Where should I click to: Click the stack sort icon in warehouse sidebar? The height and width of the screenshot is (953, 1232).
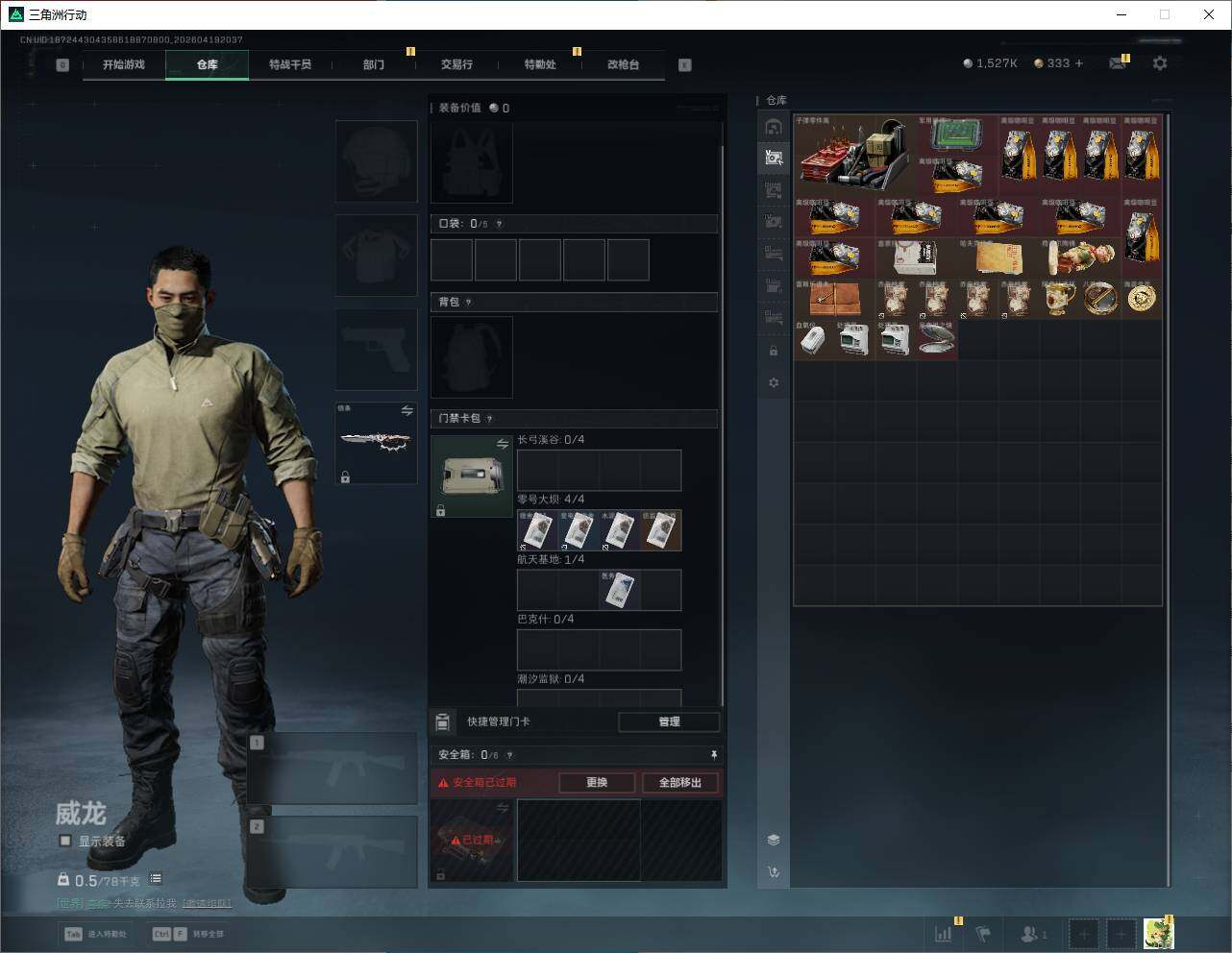pos(774,840)
